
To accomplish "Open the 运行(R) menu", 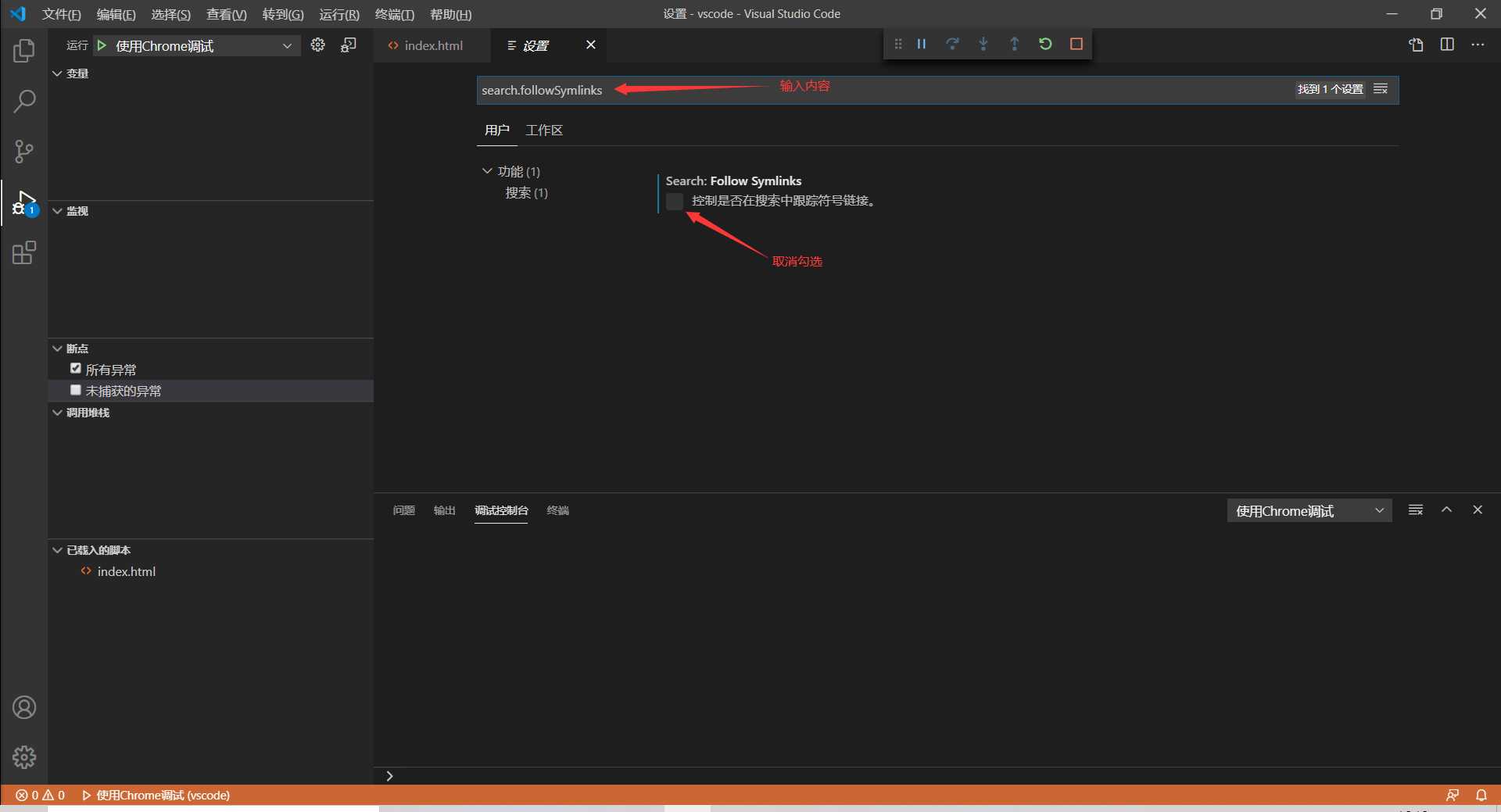I will [x=339, y=14].
